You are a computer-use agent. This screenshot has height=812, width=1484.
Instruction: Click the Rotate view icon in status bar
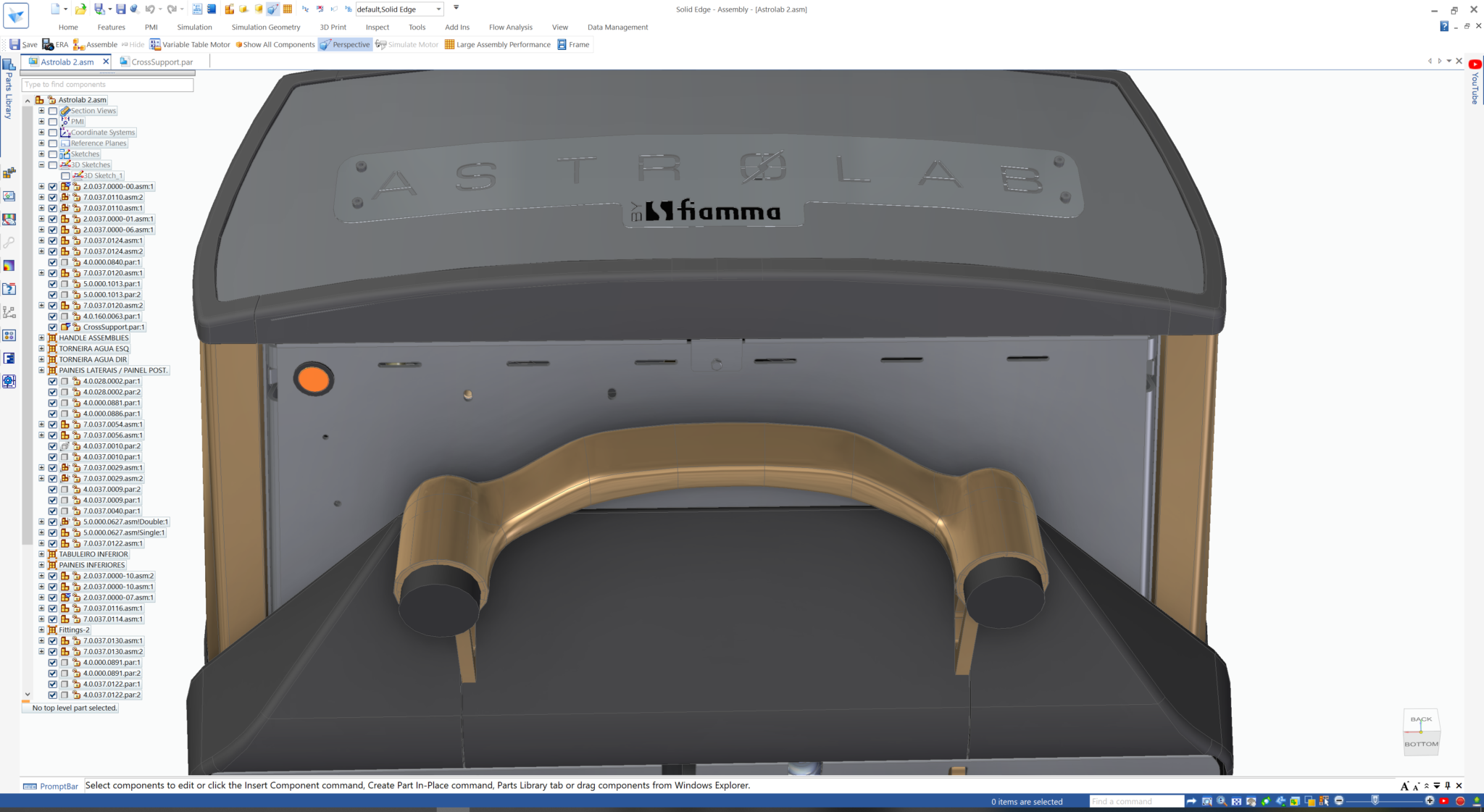pos(1266,801)
